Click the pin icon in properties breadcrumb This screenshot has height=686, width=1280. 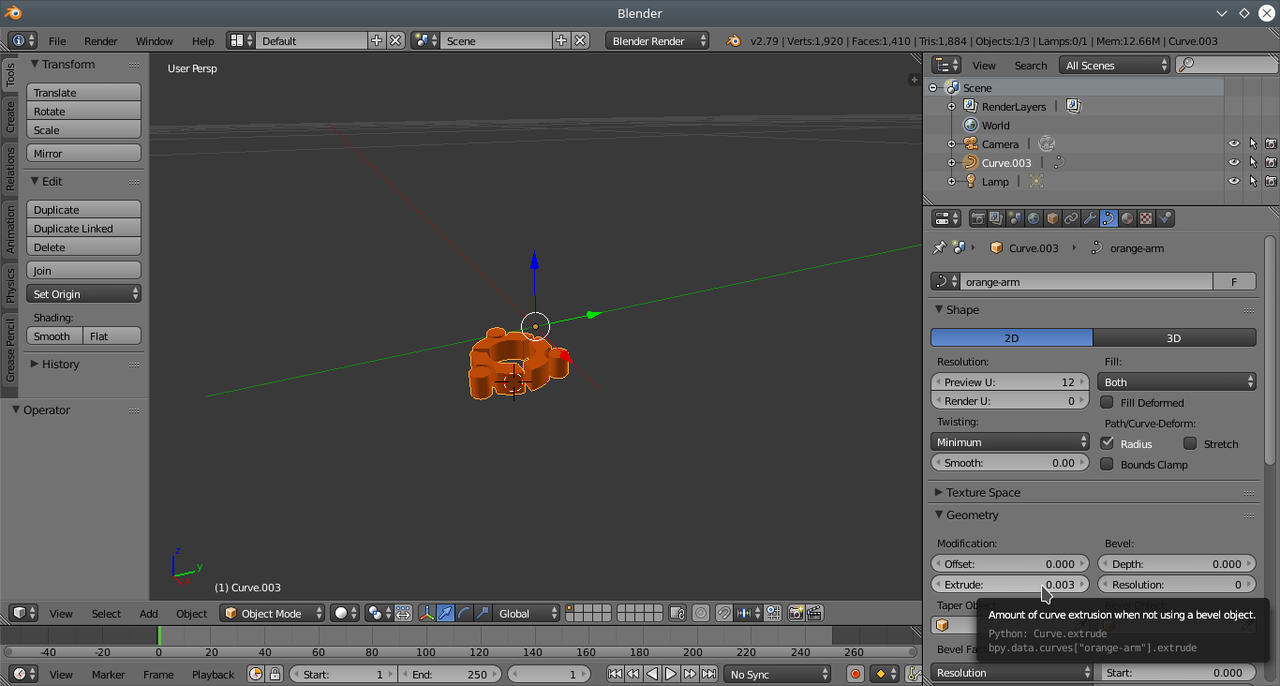939,247
